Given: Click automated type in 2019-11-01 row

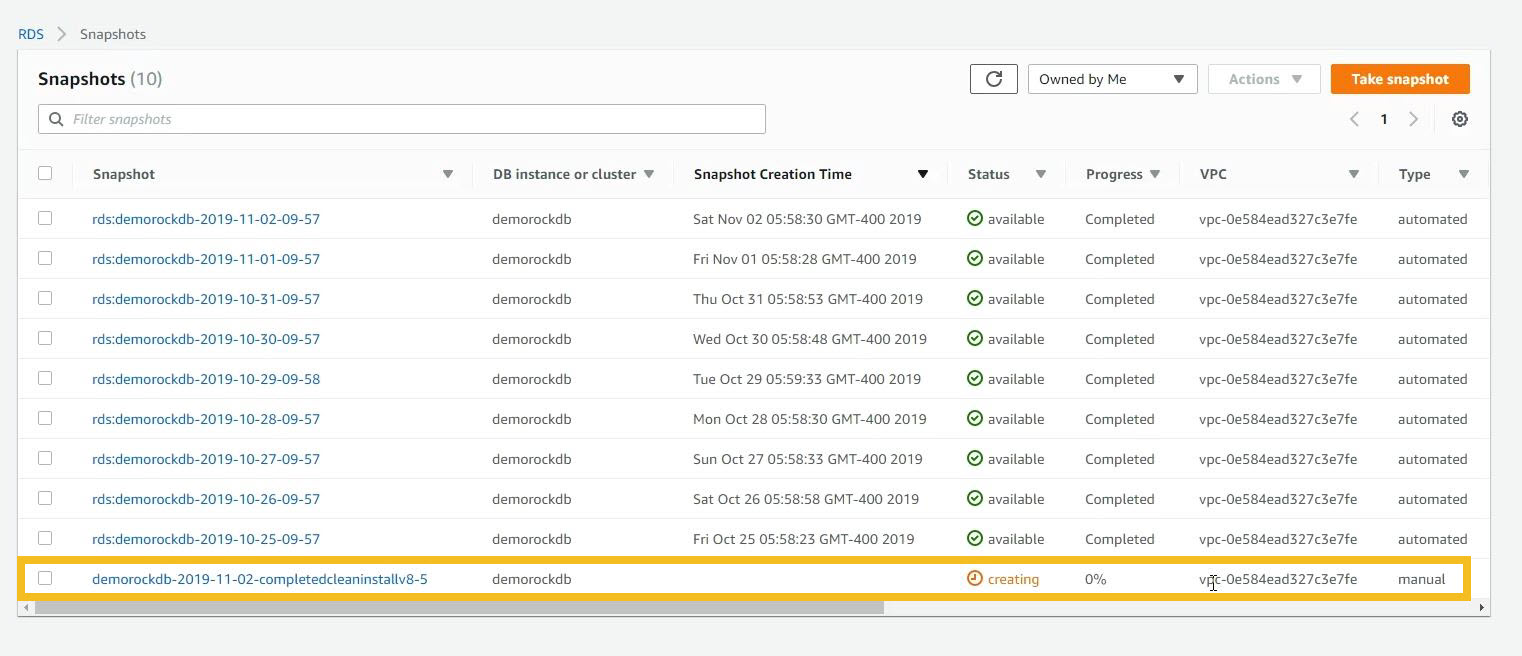Looking at the screenshot, I should coord(1432,259).
